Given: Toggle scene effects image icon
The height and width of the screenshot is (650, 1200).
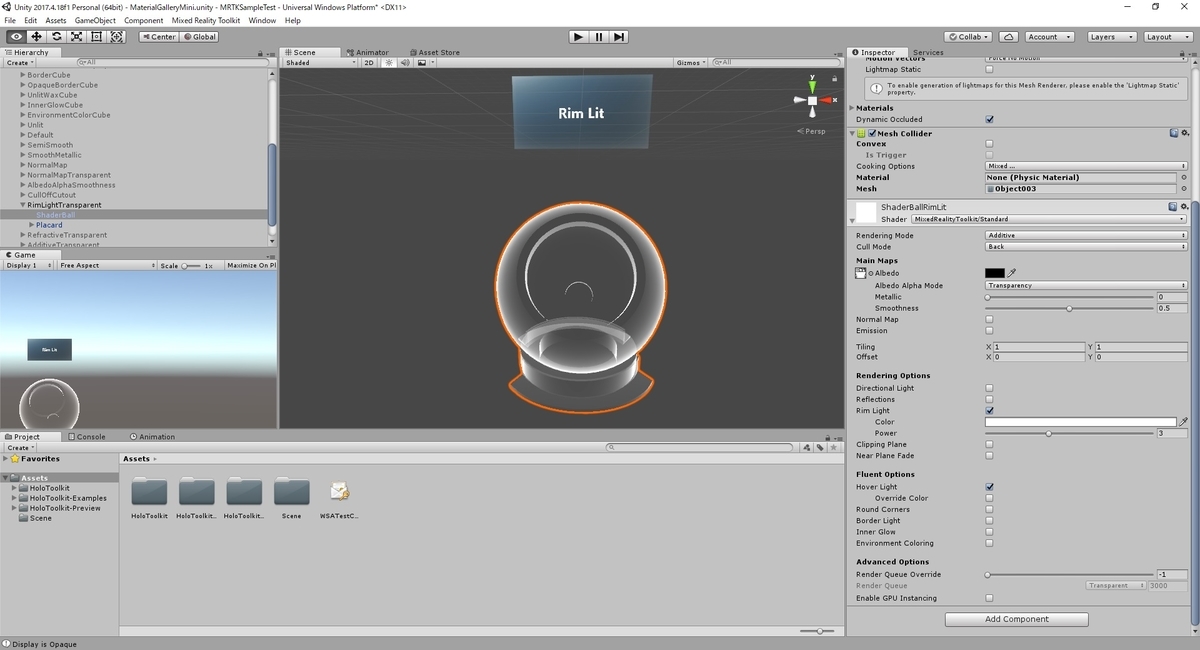Looking at the screenshot, I should click(422, 63).
